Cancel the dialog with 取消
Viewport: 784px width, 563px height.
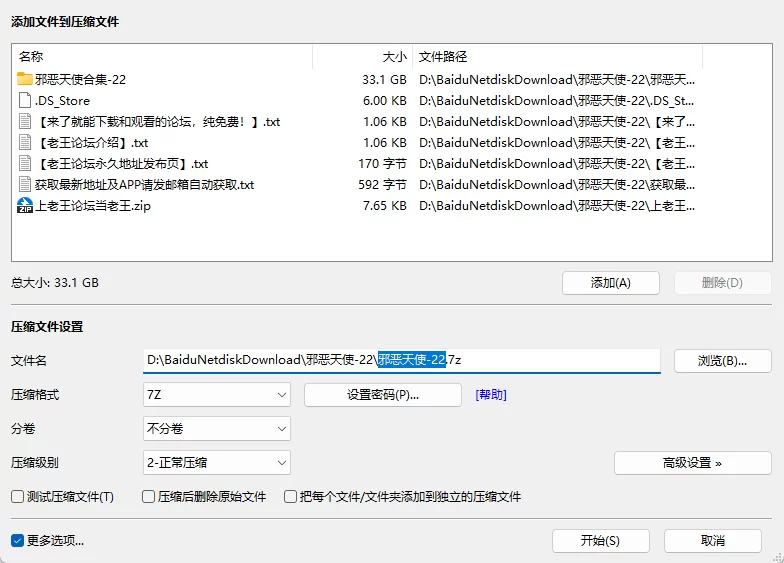click(x=712, y=540)
